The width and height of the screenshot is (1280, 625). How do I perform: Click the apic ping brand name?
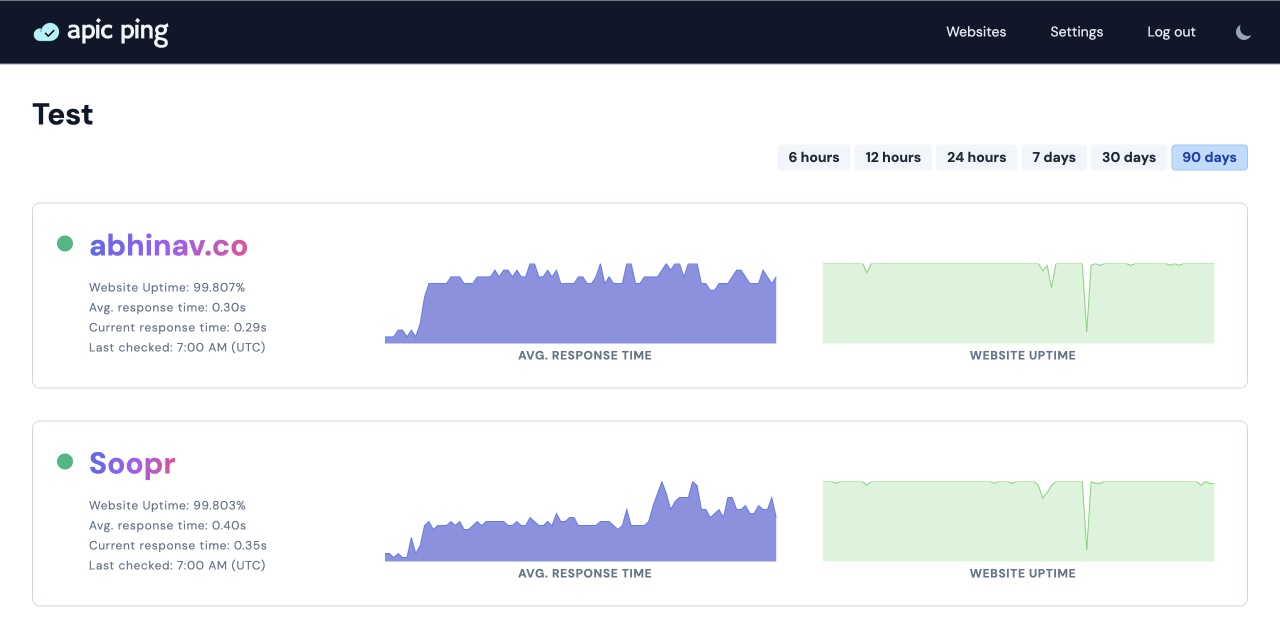pyautogui.click(x=118, y=33)
